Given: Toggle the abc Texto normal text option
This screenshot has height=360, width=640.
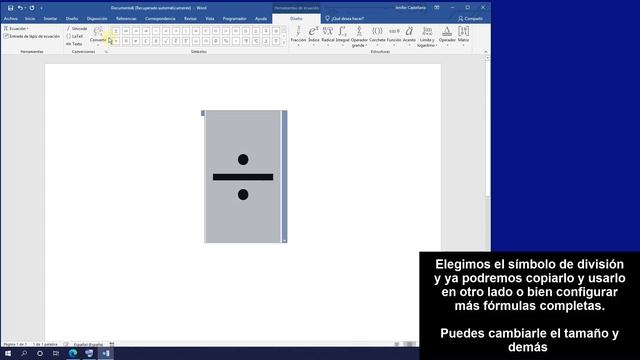Looking at the screenshot, I should click(x=74, y=44).
